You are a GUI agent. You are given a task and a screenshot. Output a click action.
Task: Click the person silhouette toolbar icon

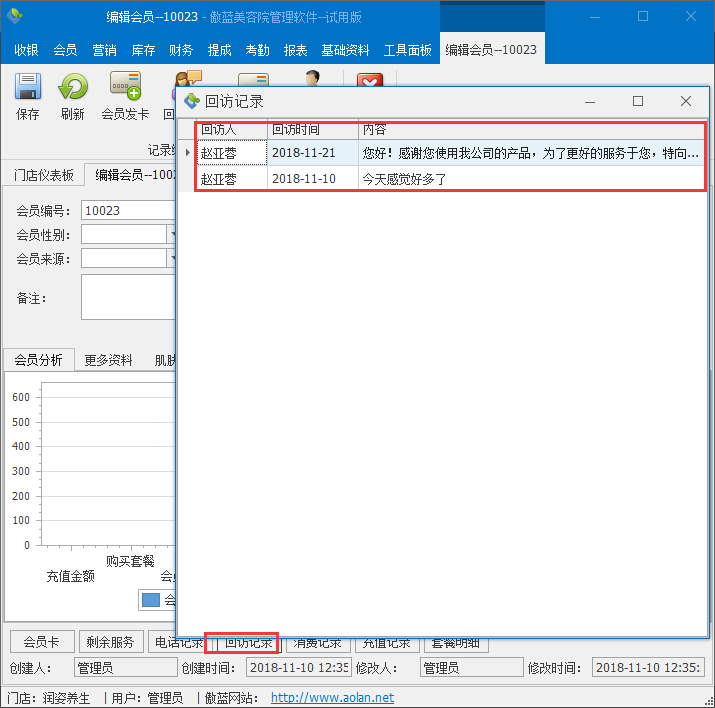point(312,78)
